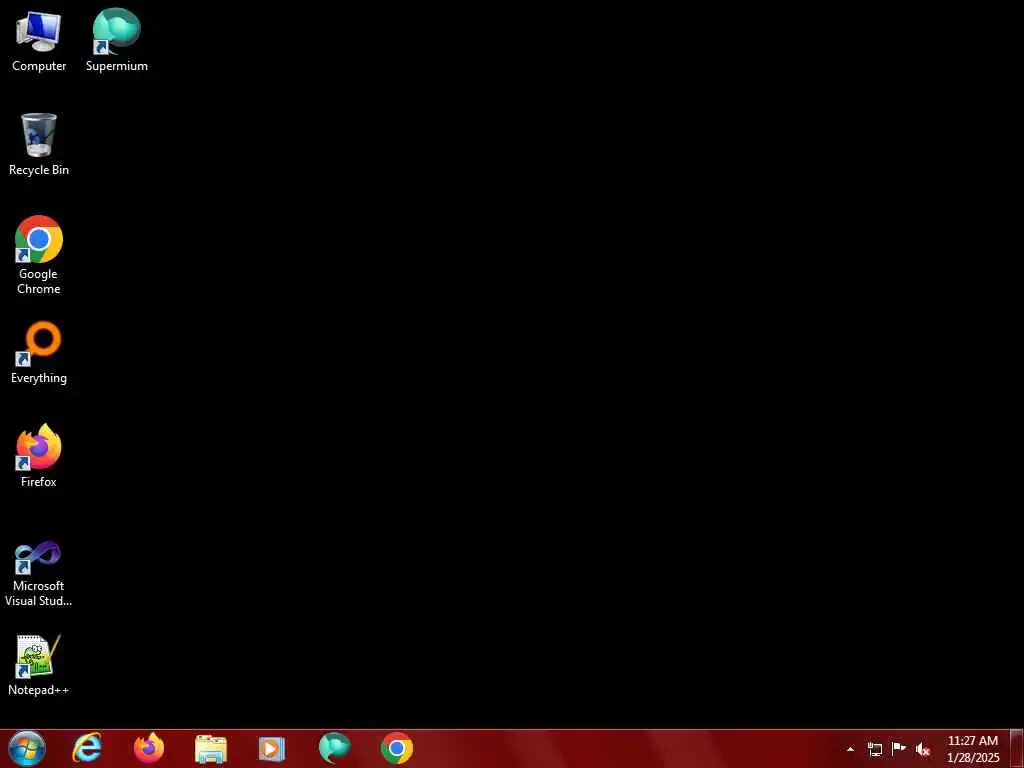Select the Everything search shortcut
Viewport: 1024px width, 768px height.
39,353
